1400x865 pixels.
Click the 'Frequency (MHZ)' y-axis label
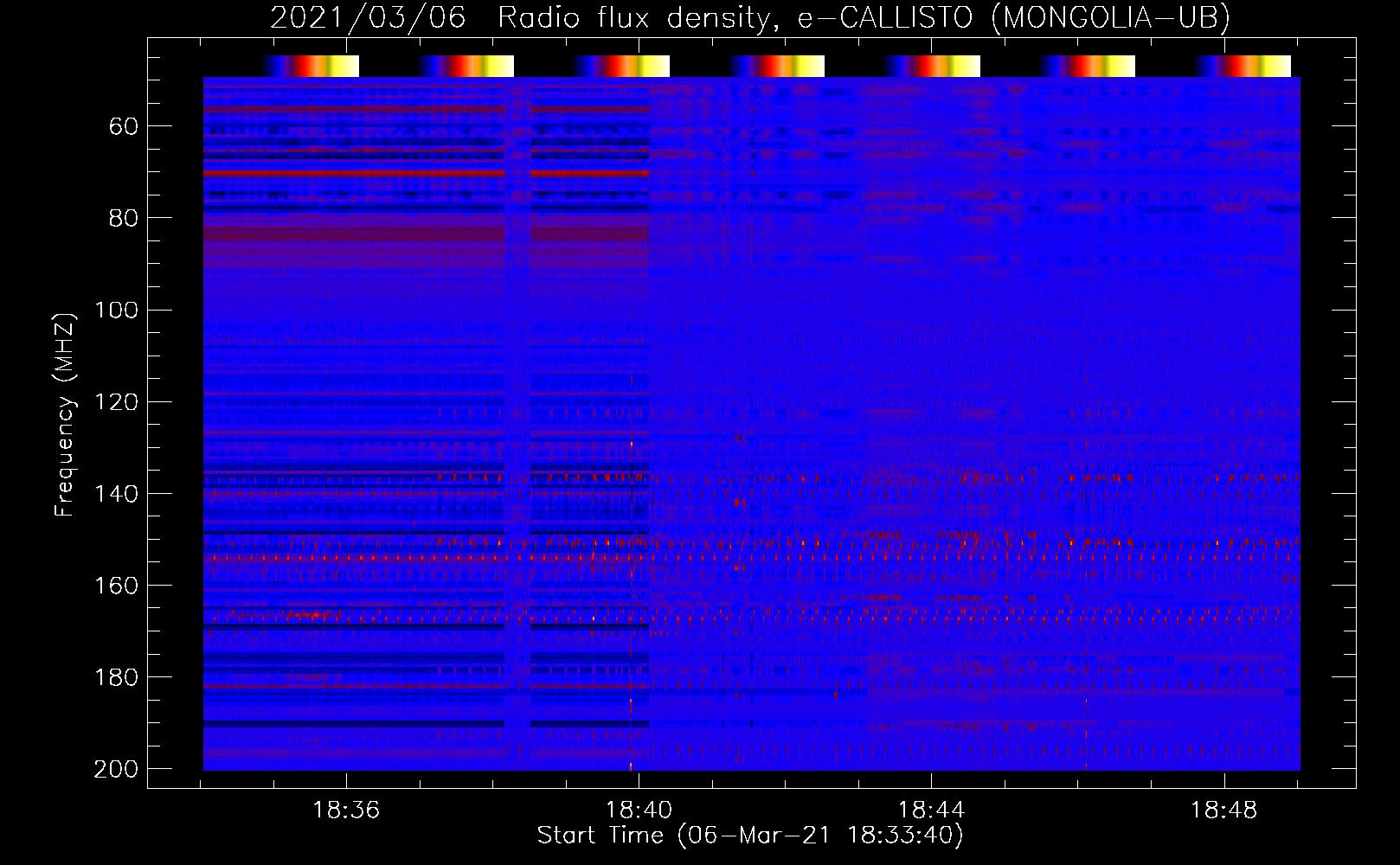tap(65, 414)
